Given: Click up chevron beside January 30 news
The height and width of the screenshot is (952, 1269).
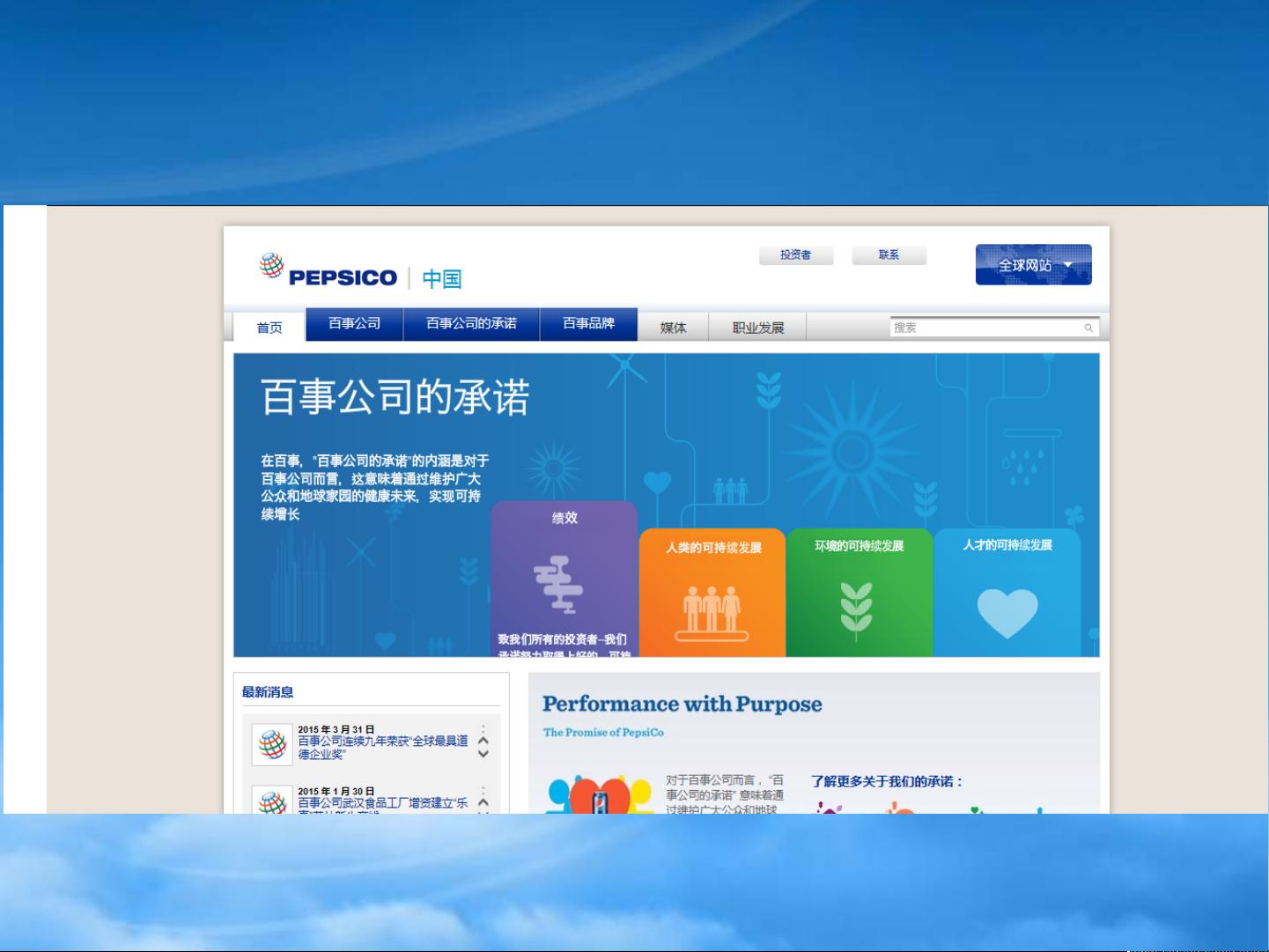Looking at the screenshot, I should (x=483, y=801).
